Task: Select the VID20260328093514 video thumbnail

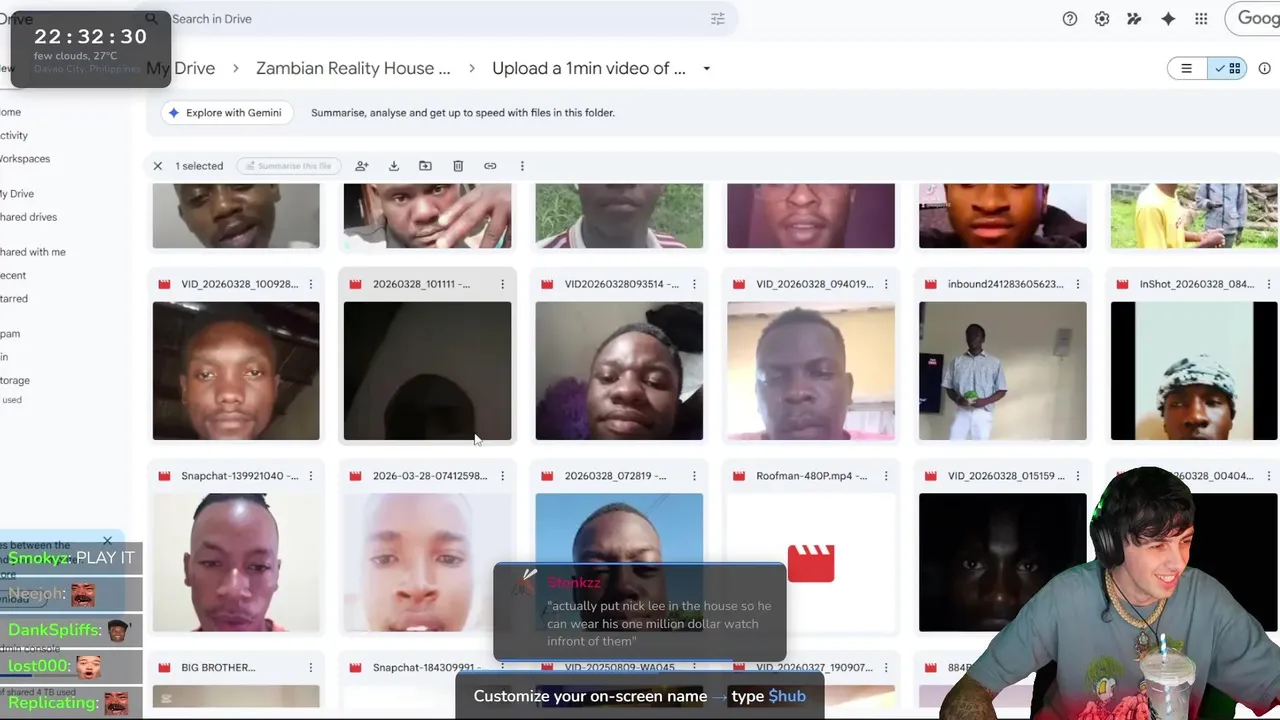Action: pos(619,371)
